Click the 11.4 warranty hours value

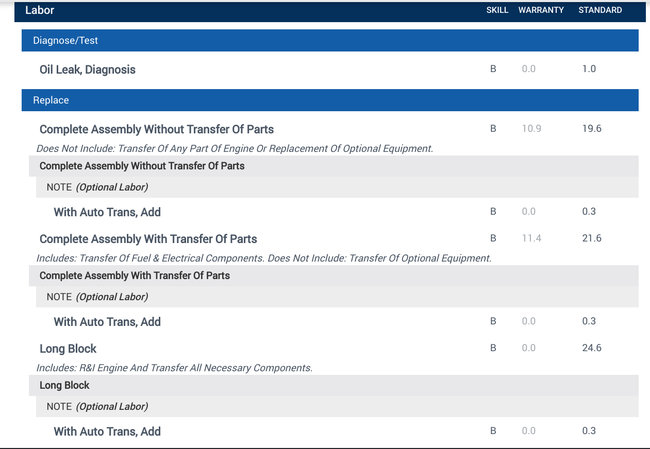point(531,238)
